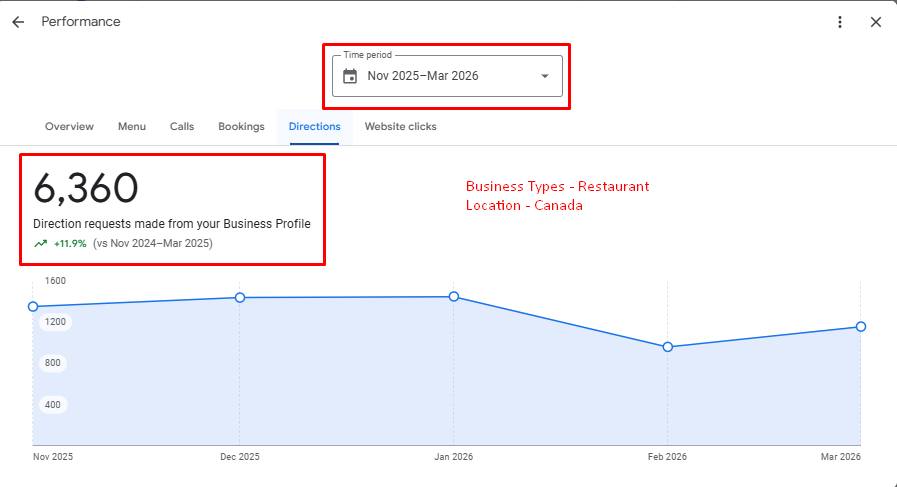Click the Directions tab
This screenshot has height=487, width=897.
(x=314, y=127)
